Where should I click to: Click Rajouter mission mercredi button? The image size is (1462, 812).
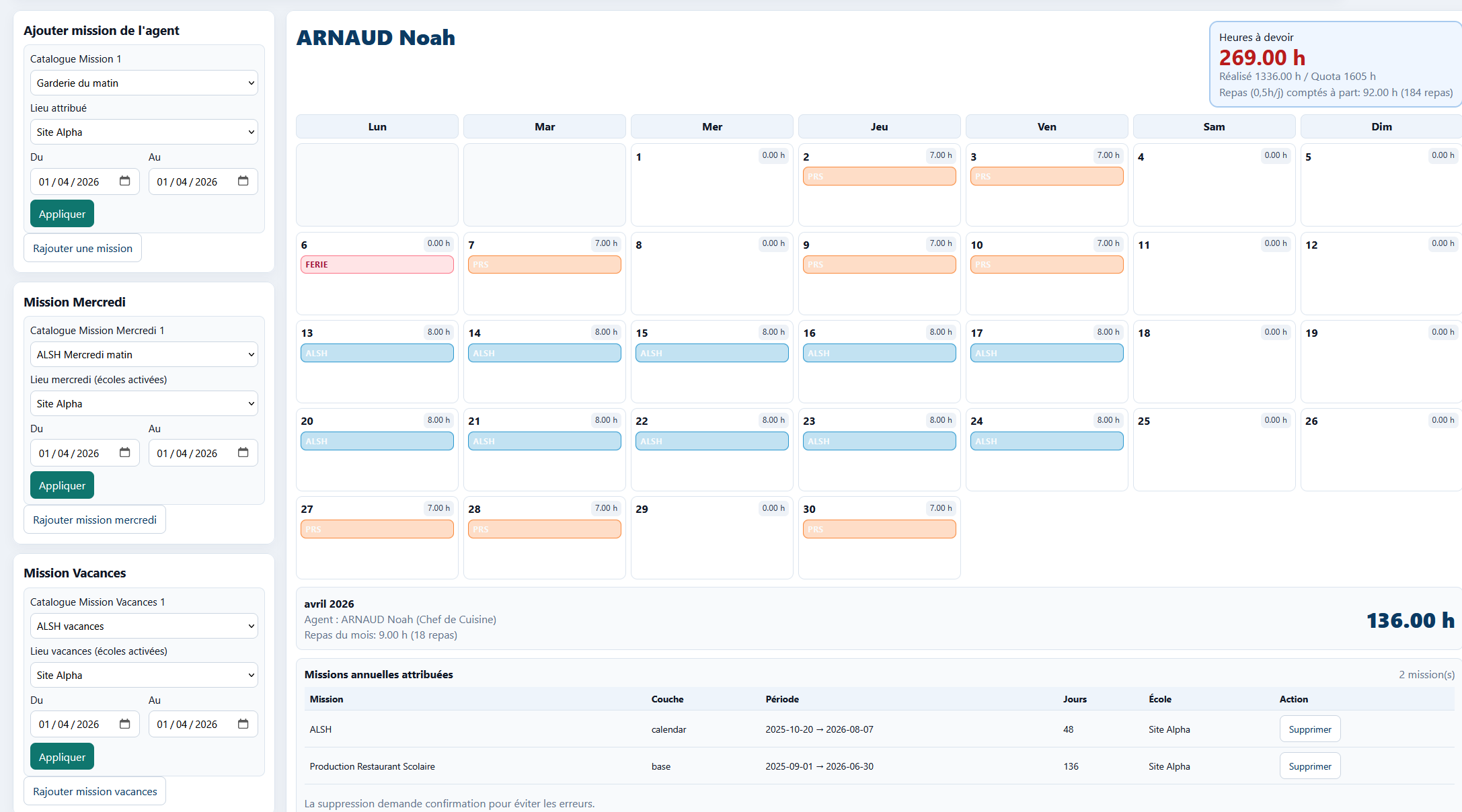click(x=95, y=520)
